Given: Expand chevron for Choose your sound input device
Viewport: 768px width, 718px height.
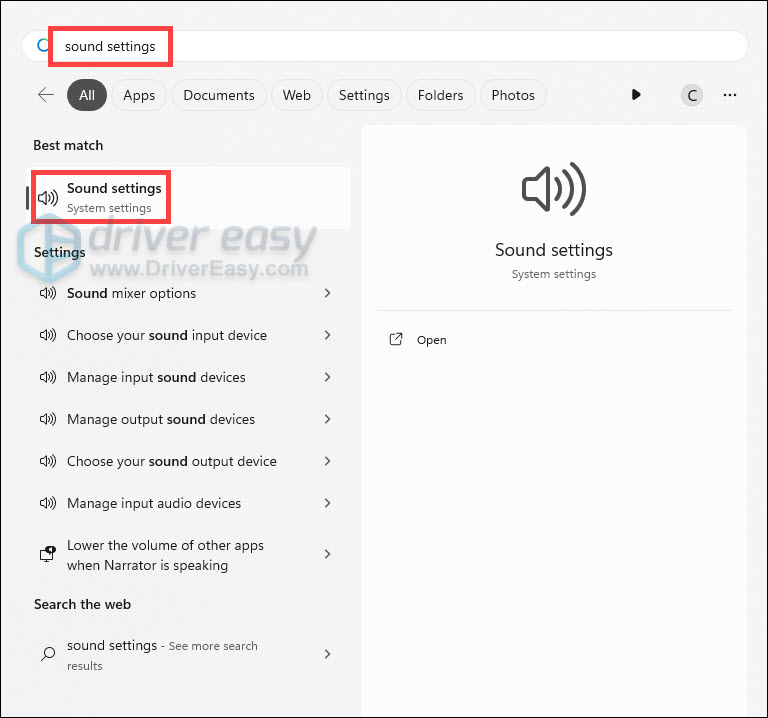Looking at the screenshot, I should point(328,335).
